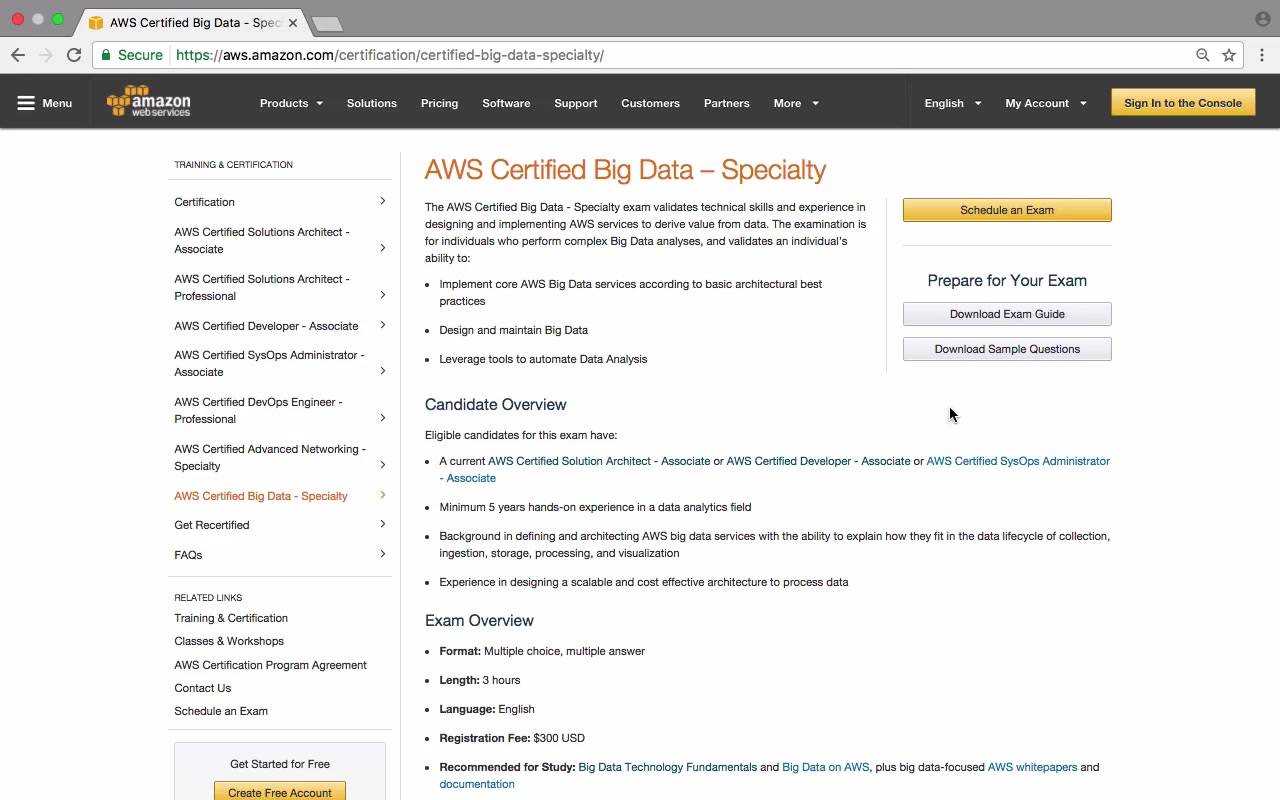Open the More navigation dropdown
Viewport: 1280px width, 800px height.
[795, 103]
